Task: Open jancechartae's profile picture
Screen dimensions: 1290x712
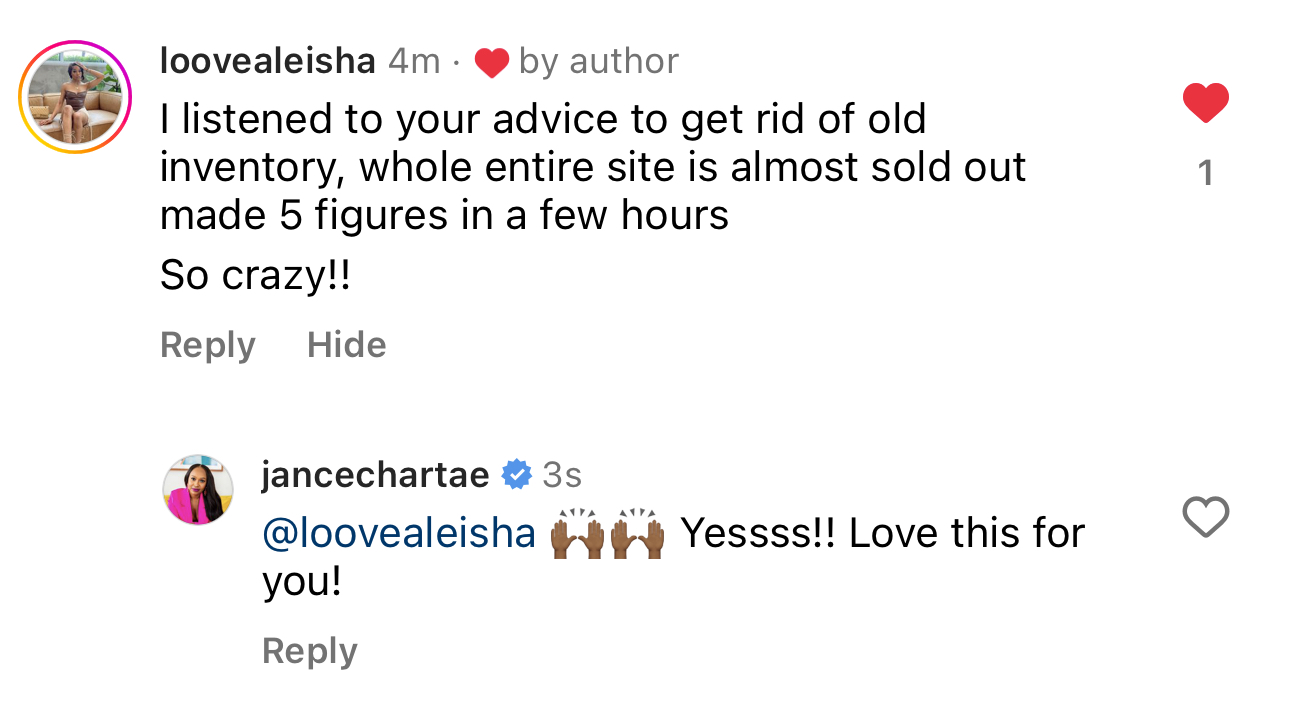Action: coord(198,490)
